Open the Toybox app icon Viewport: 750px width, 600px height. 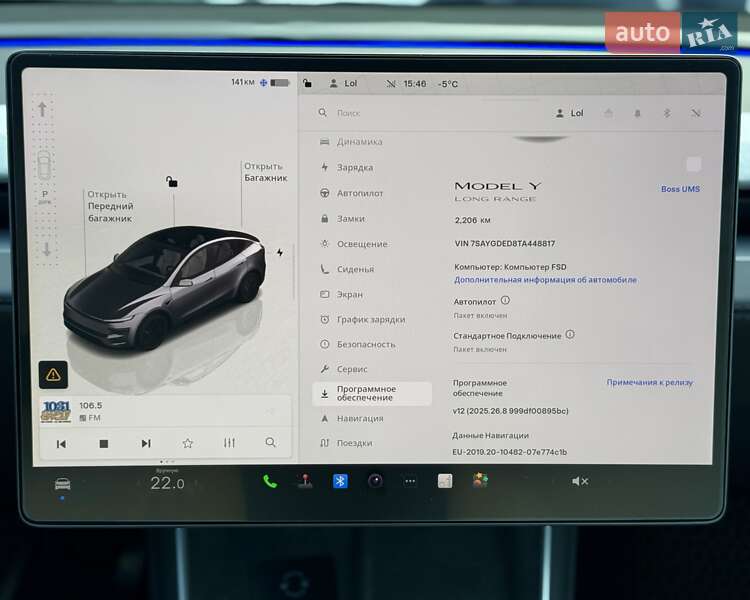coord(480,480)
